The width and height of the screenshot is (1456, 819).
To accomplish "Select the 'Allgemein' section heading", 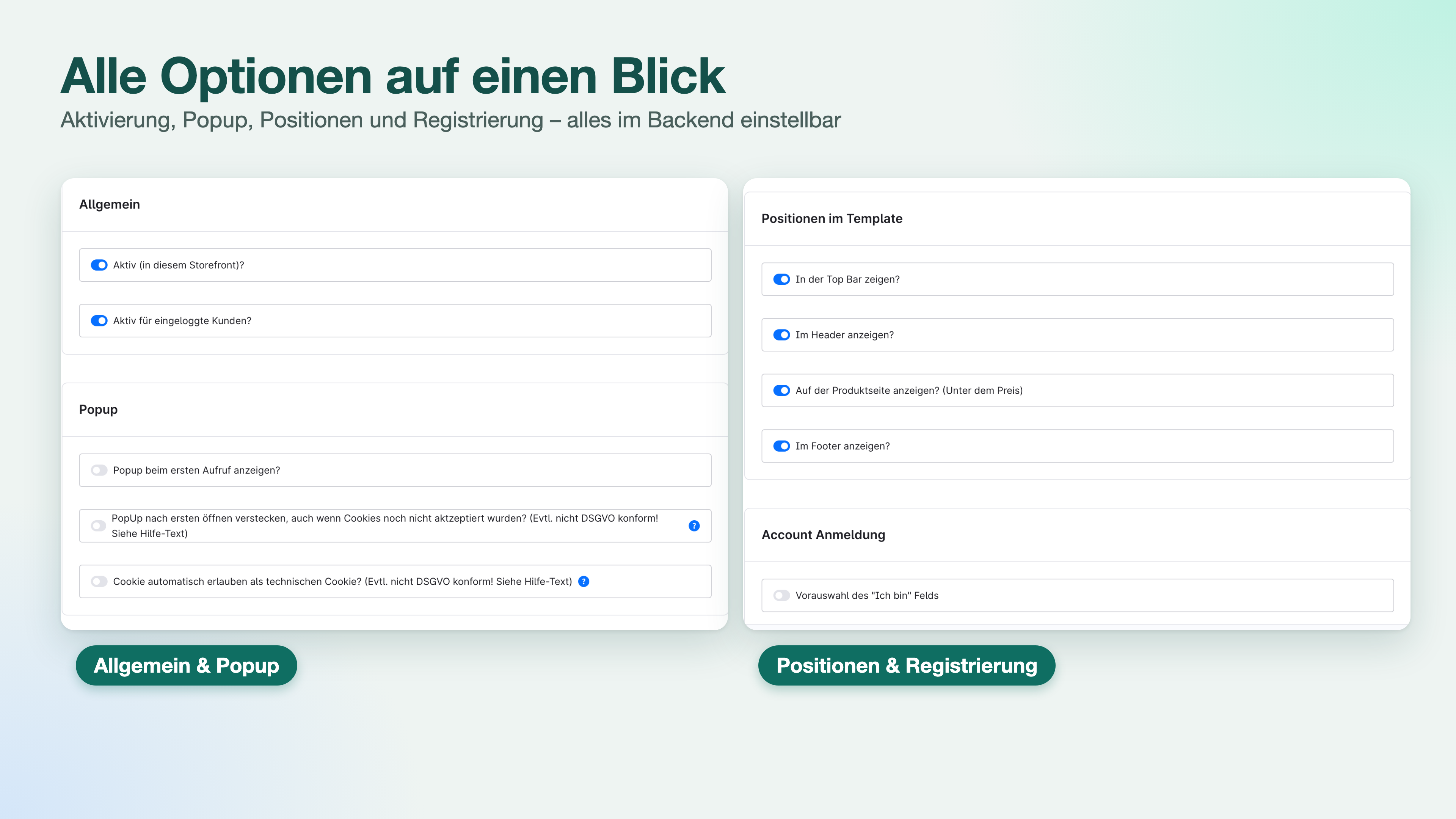I will coord(110,205).
